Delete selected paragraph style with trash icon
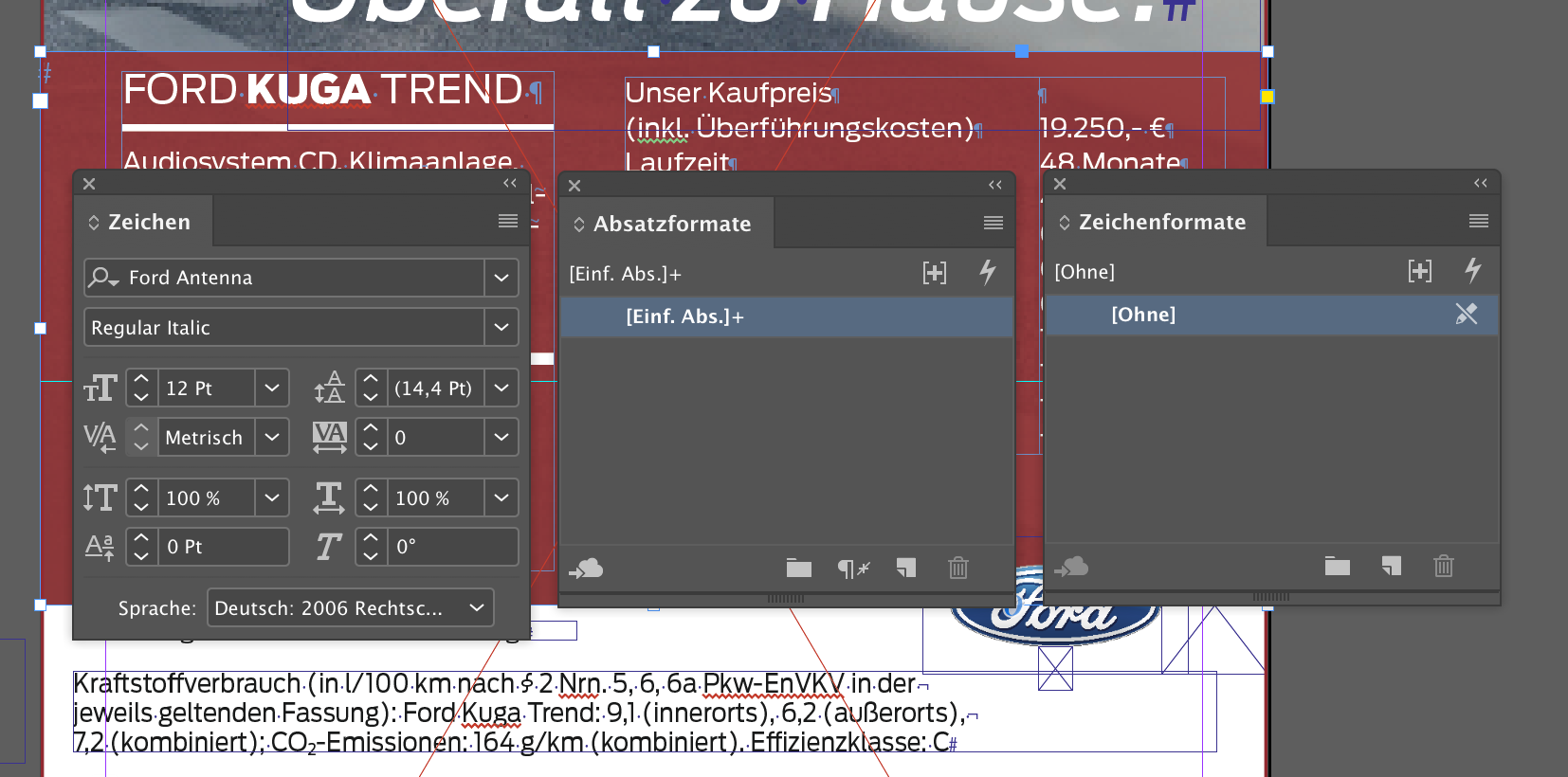The width and height of the screenshot is (1568, 777). [958, 568]
